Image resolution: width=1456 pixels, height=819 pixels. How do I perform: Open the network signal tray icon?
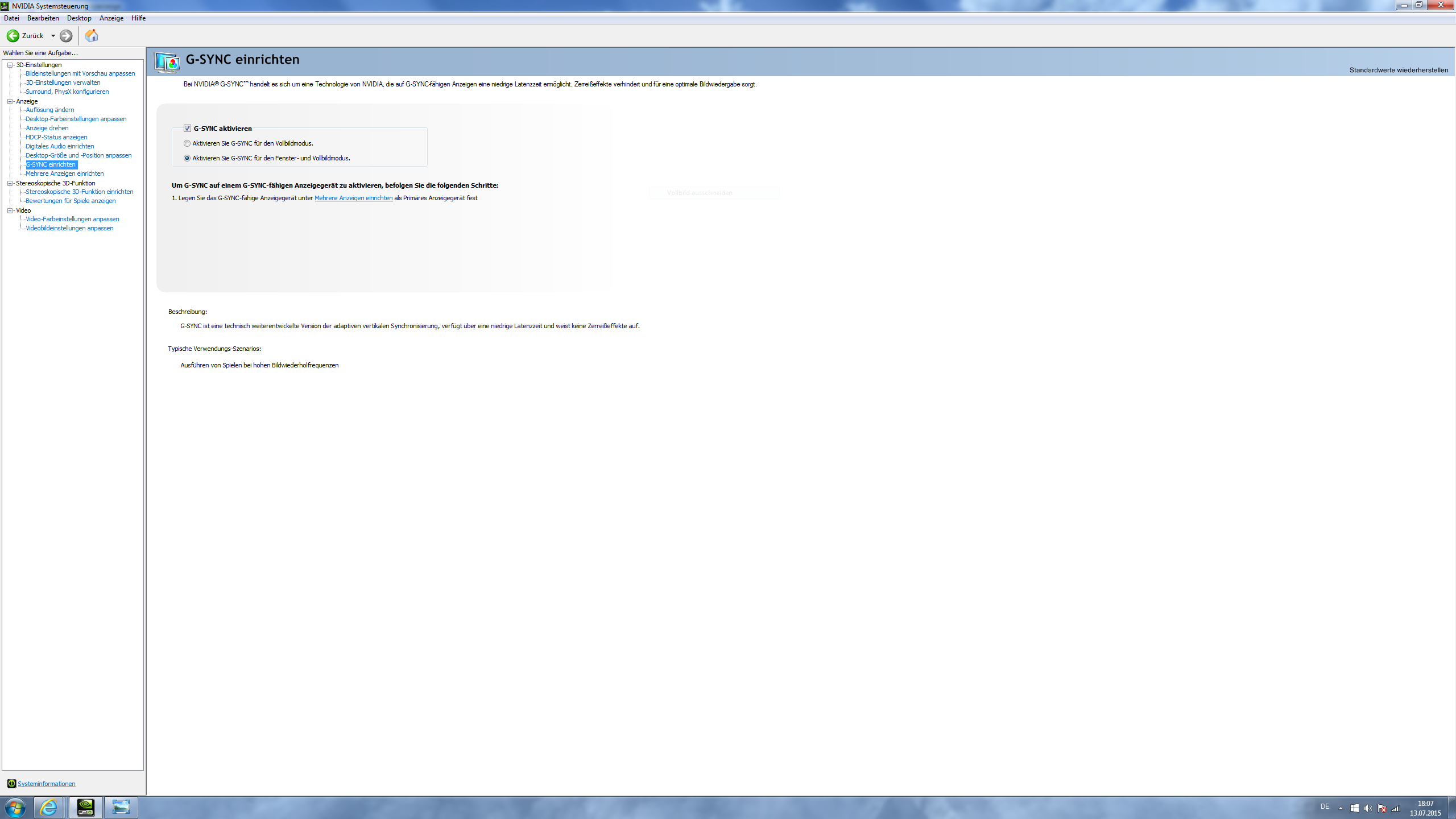pos(1396,808)
